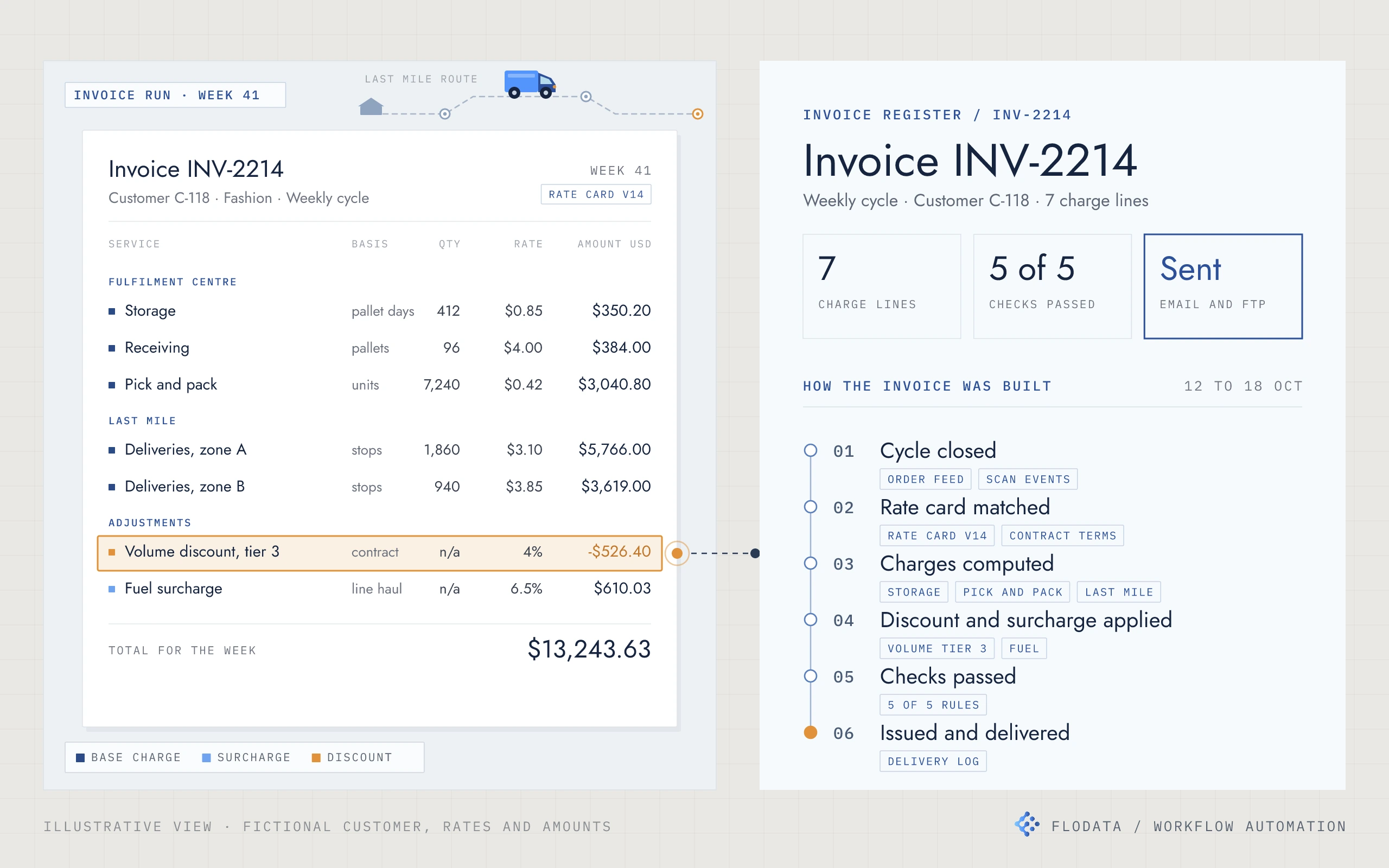Click the STORAGE tag under Charges computed
The height and width of the screenshot is (868, 1389).
tap(914, 592)
